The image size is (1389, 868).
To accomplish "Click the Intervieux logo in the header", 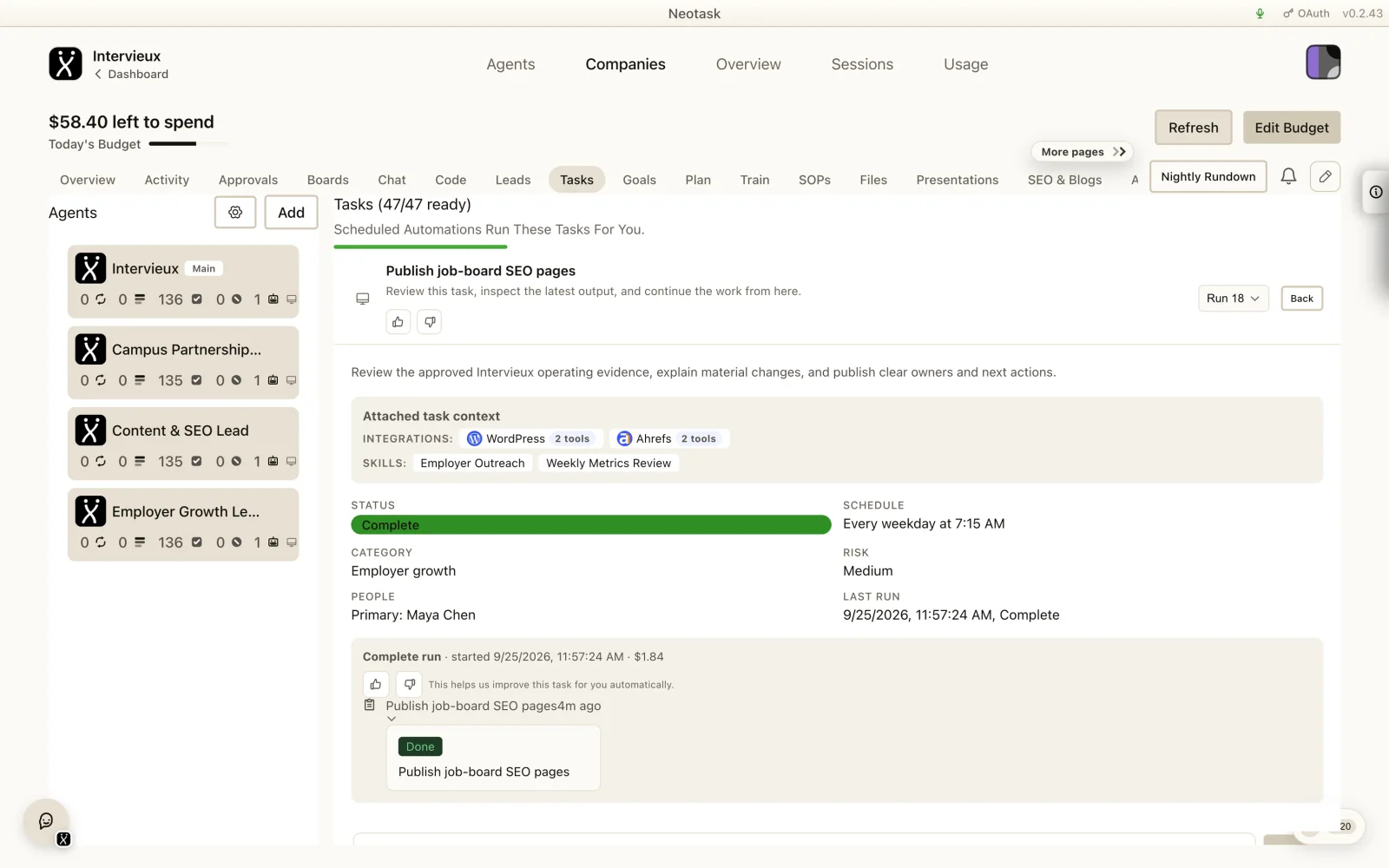I will tap(65, 63).
